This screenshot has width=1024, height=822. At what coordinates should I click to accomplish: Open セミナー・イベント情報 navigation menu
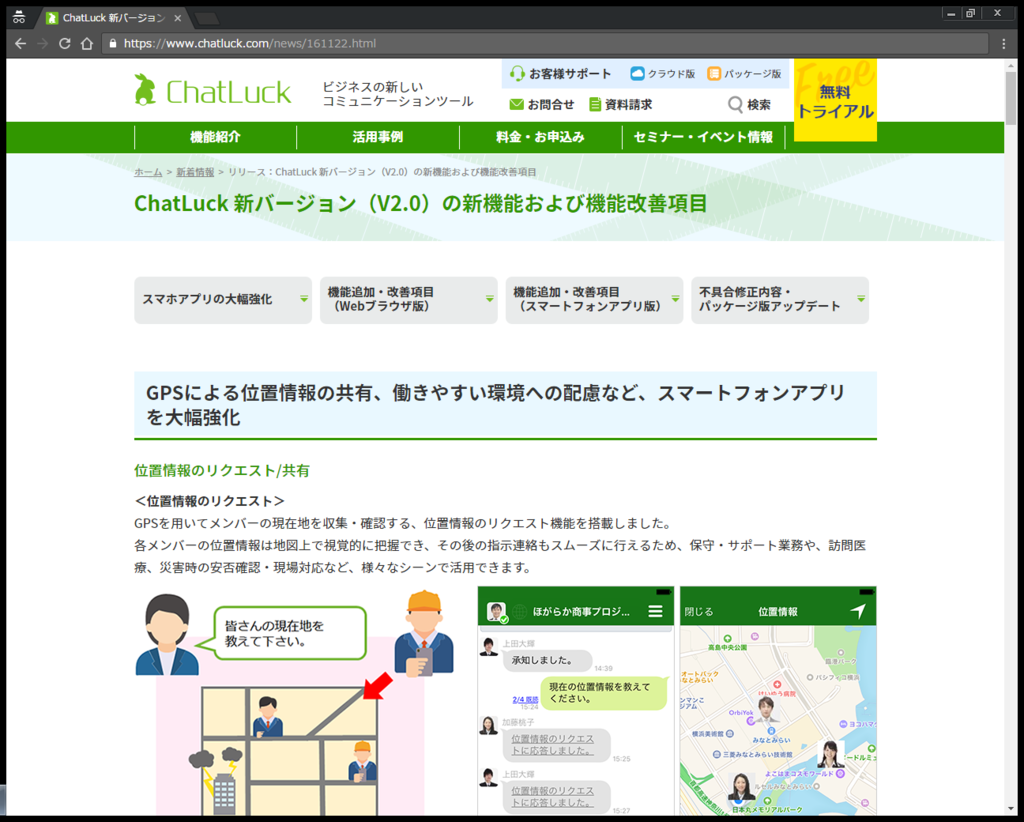(703, 137)
